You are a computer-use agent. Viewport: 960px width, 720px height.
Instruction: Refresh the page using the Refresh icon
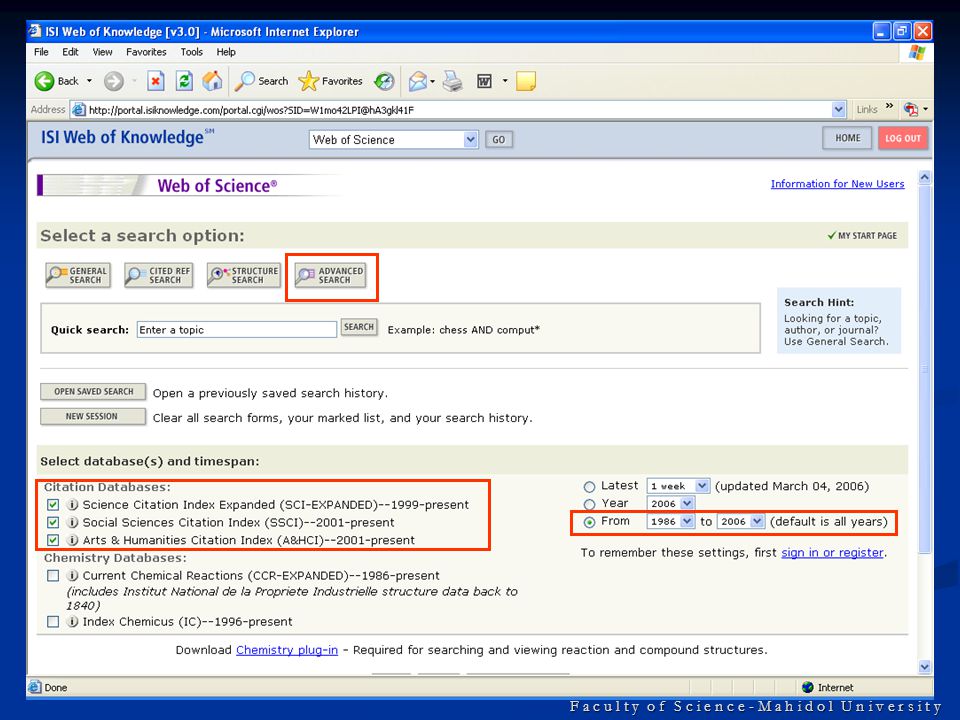coord(184,81)
